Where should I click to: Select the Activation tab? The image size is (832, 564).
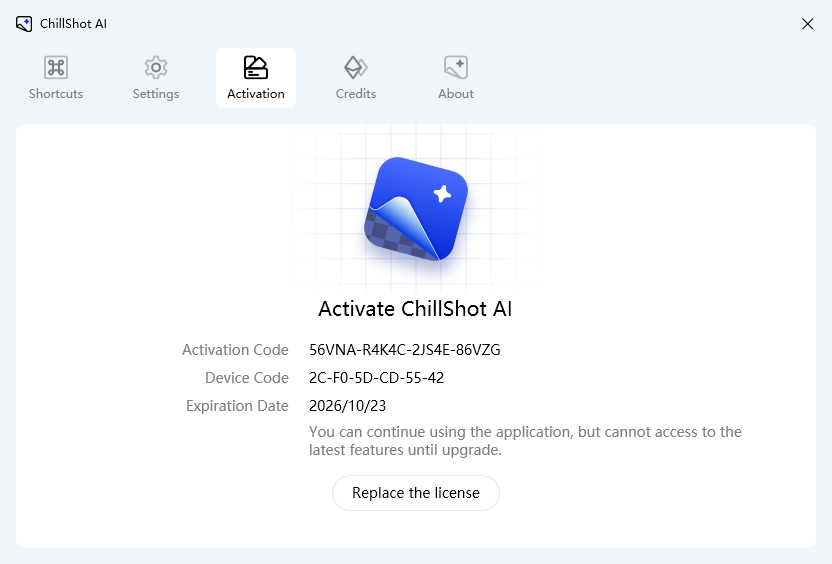point(256,78)
